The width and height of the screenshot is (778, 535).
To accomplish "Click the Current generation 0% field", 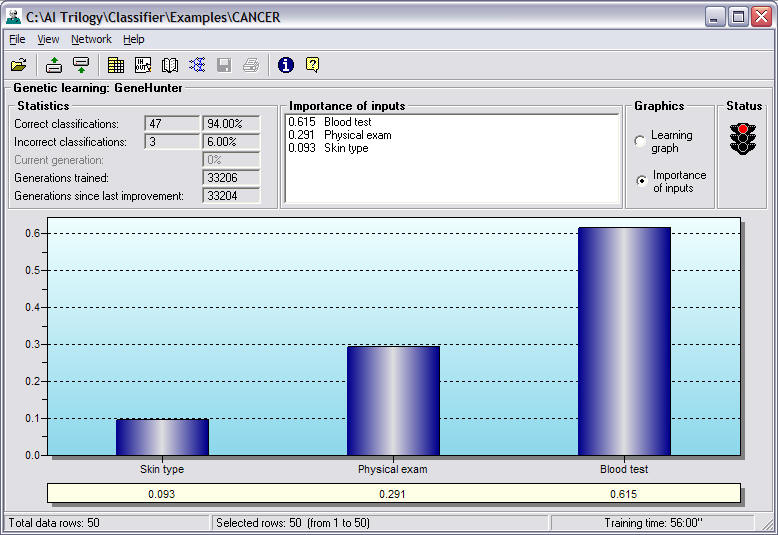I will click(x=231, y=160).
